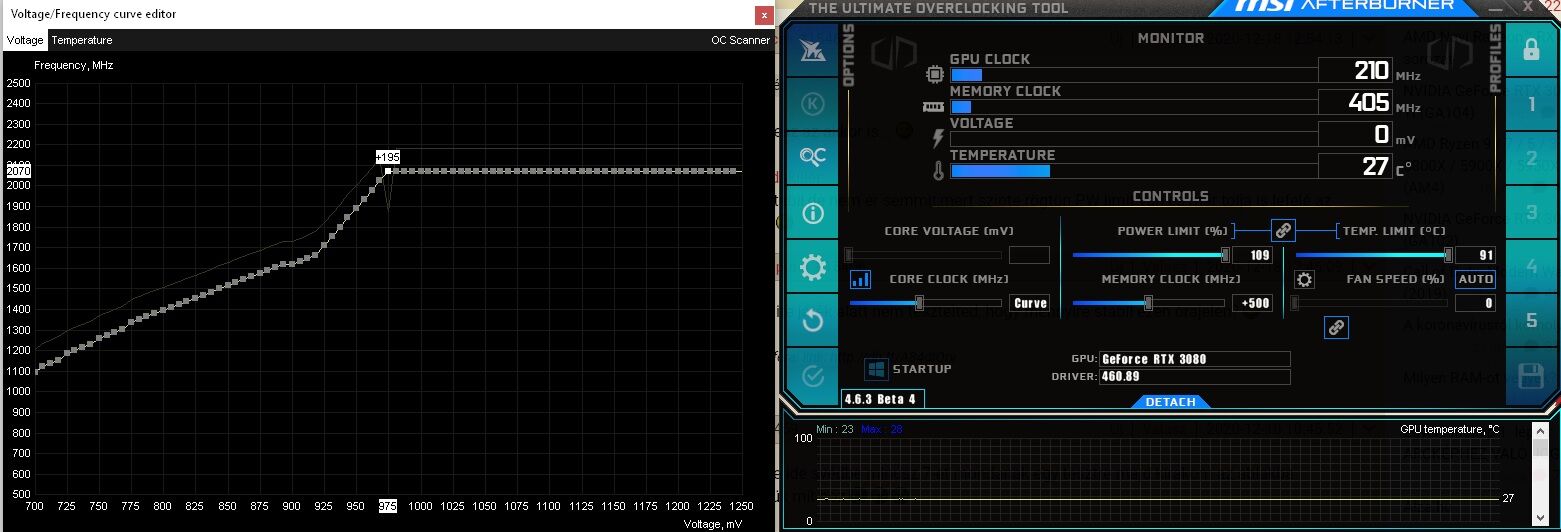Load profile slot 4
Viewport: 1561px width, 532px height.
point(1531,267)
